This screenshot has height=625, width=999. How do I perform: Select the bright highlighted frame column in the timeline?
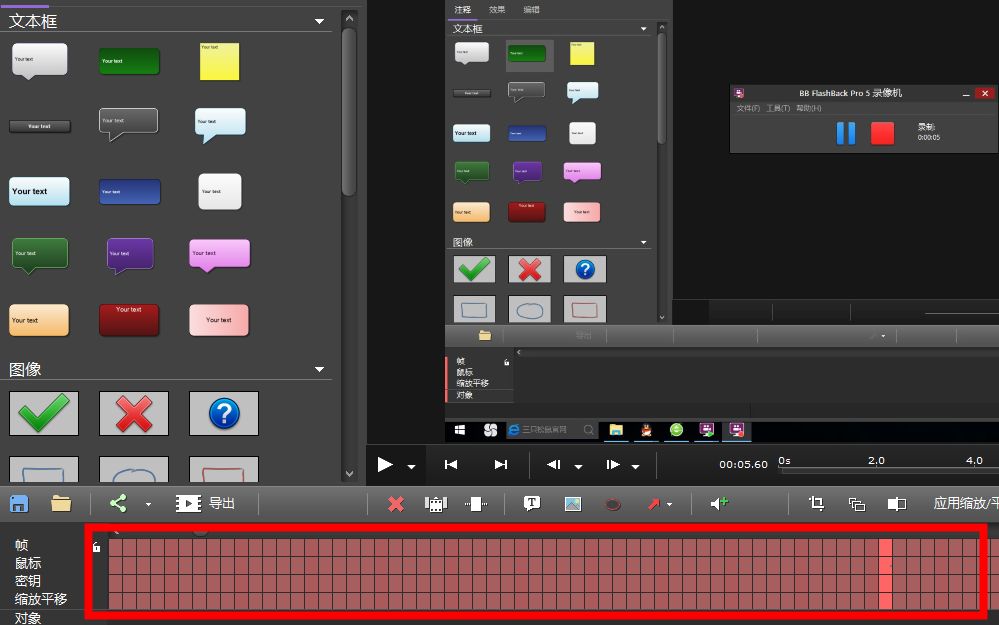[886, 574]
